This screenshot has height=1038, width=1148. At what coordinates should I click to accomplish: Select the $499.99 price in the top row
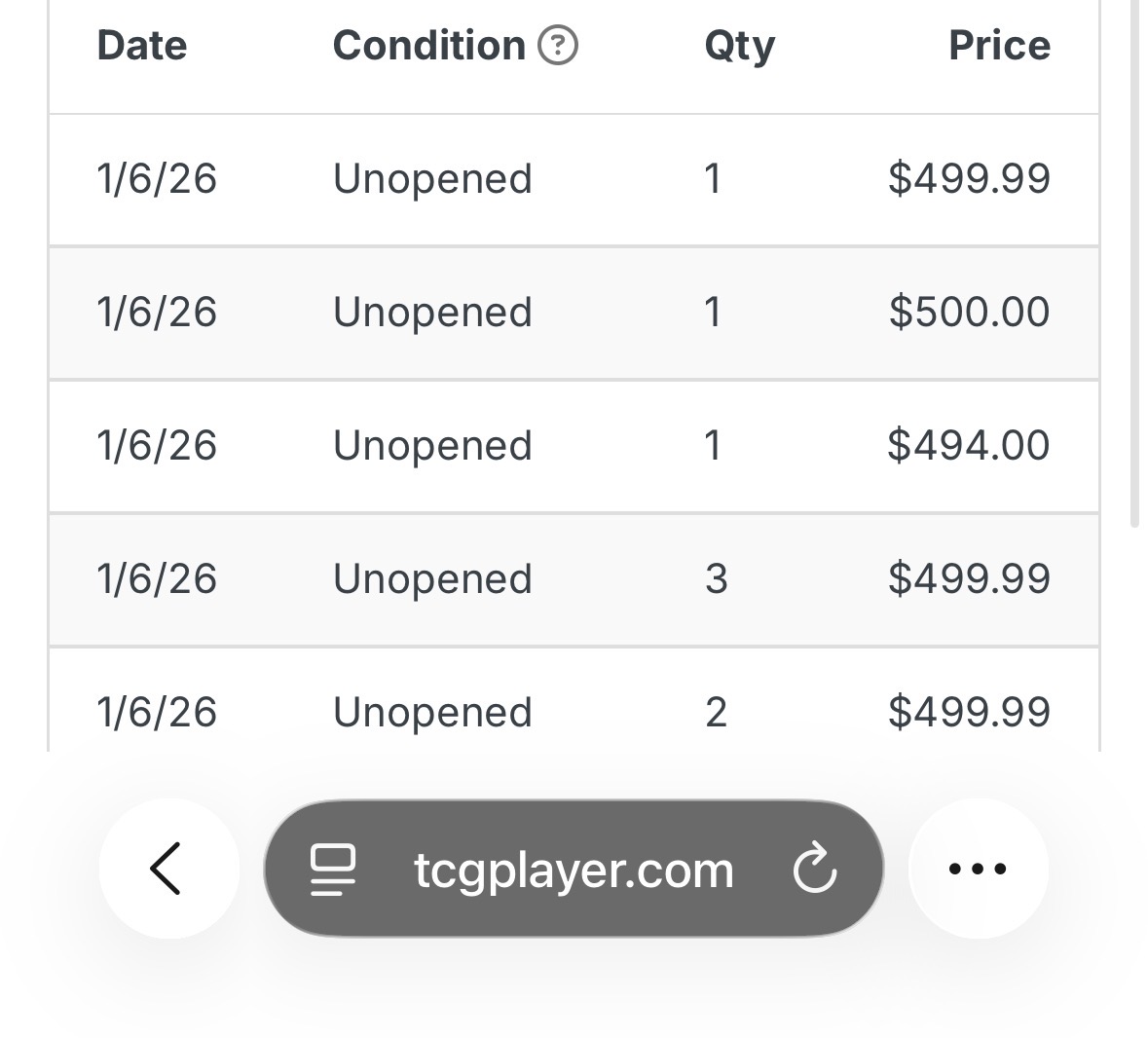pos(969,178)
